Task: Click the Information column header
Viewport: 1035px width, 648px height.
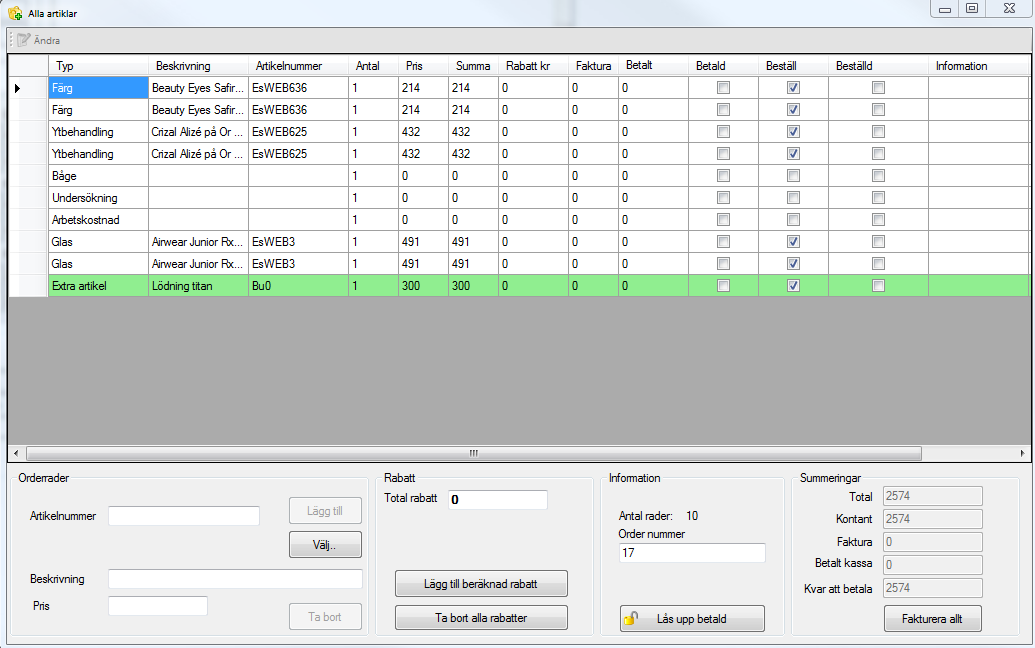Action: [979, 66]
